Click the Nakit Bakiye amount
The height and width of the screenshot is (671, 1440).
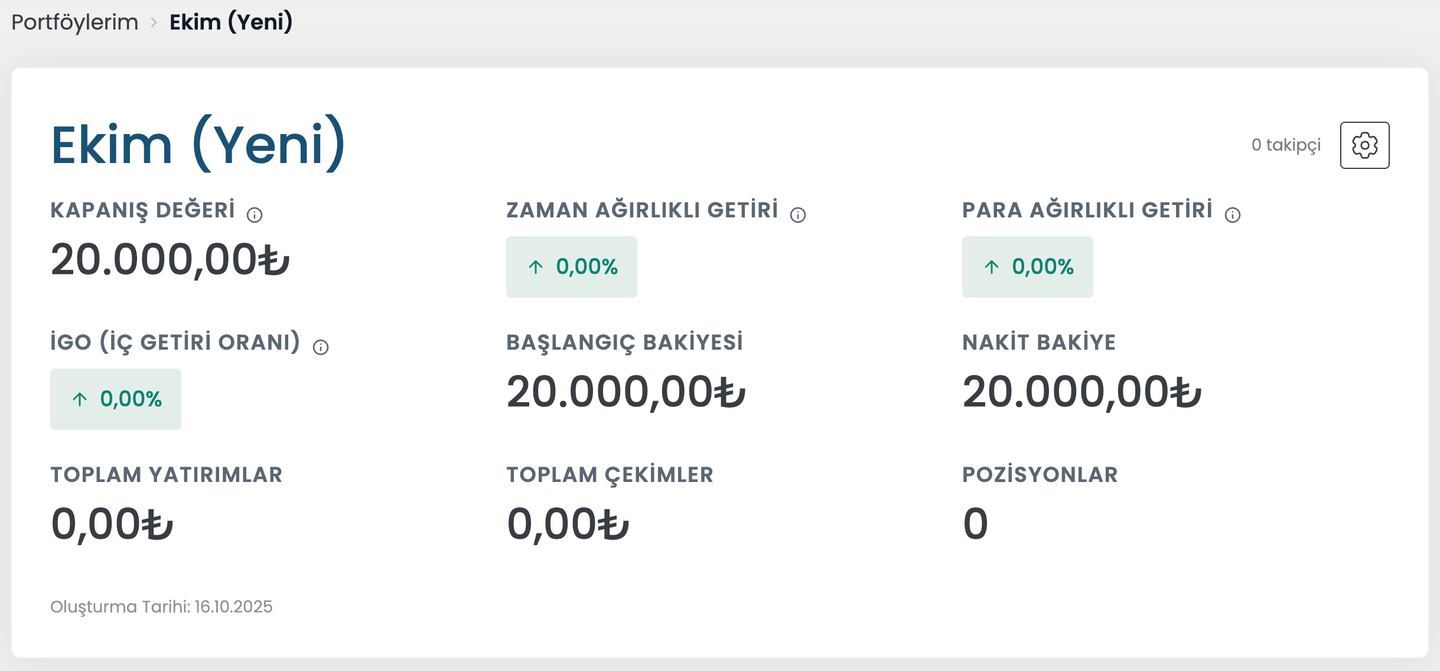pos(1082,392)
